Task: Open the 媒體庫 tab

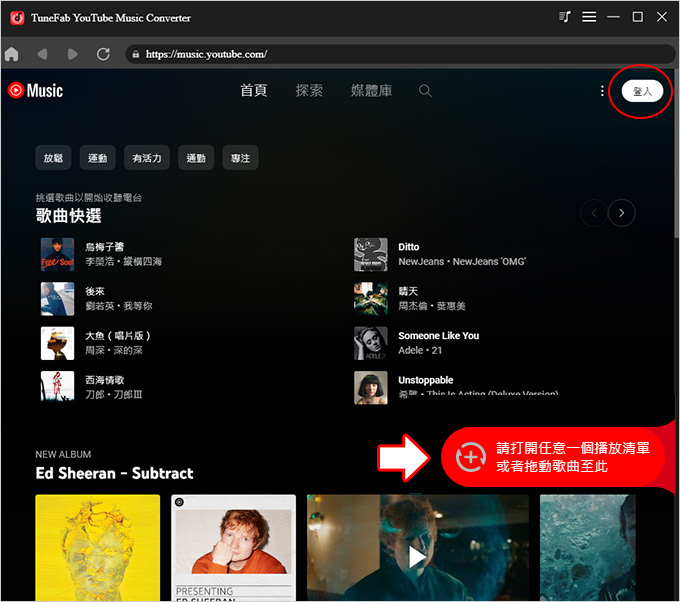Action: point(371,91)
